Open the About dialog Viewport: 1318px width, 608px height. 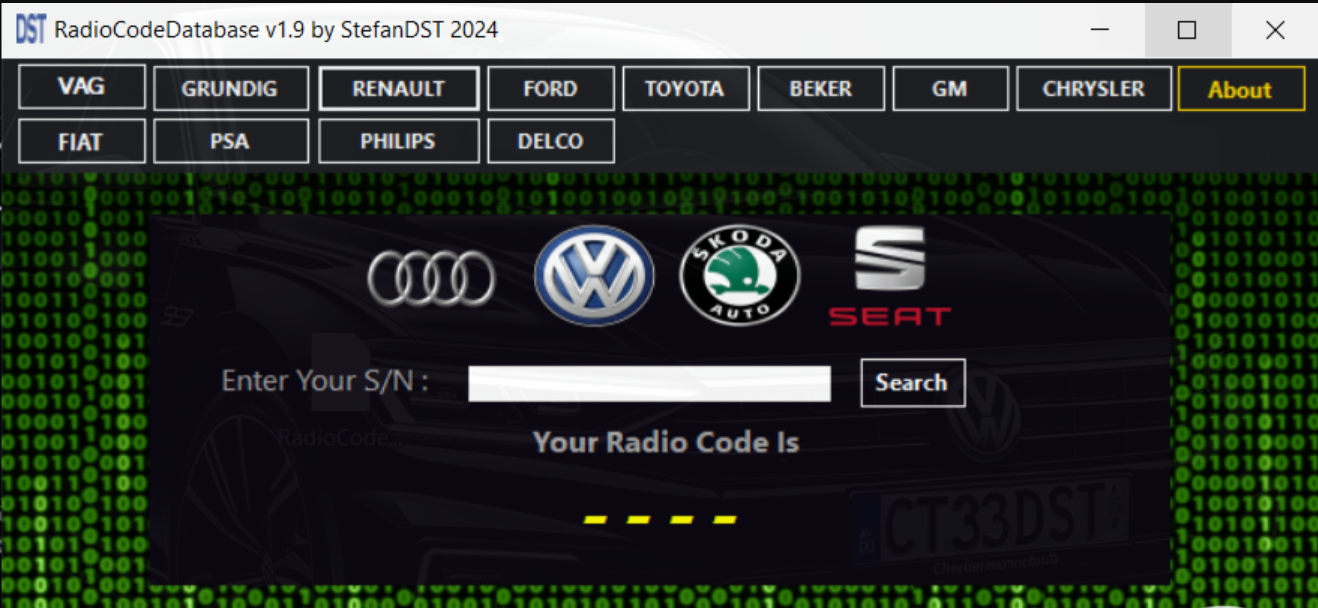pyautogui.click(x=1240, y=88)
